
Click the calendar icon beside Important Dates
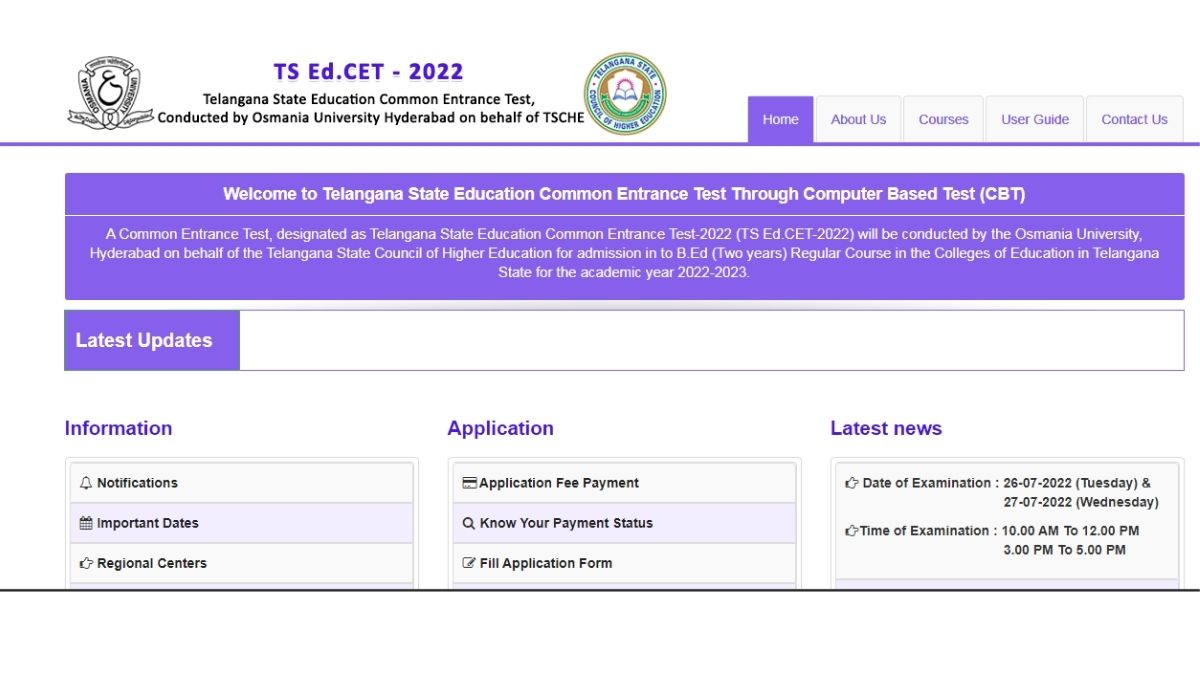click(x=86, y=523)
